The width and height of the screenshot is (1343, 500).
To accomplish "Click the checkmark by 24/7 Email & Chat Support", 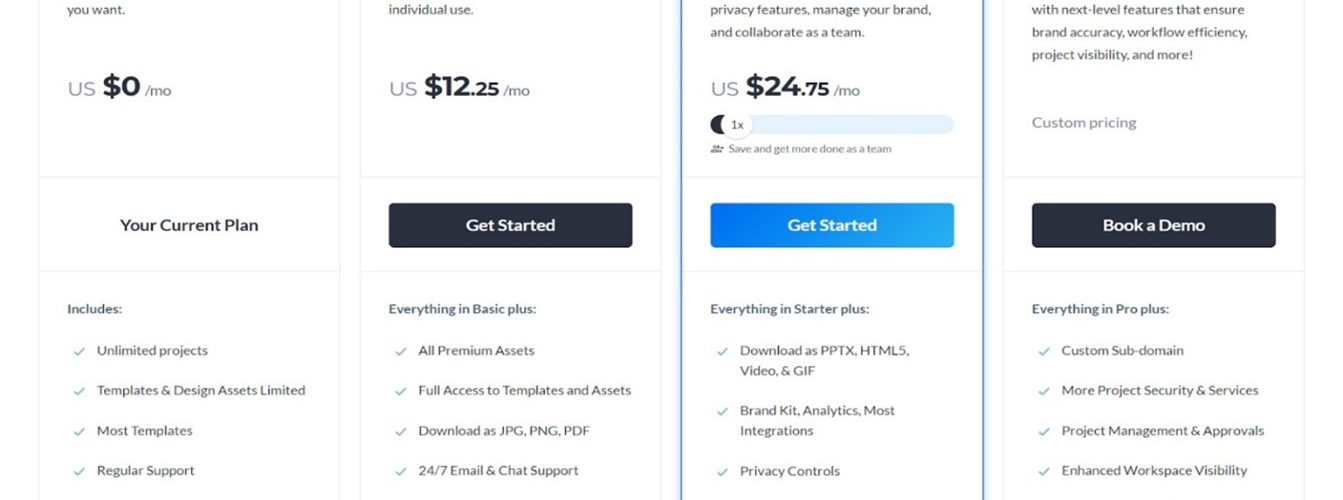I will (400, 471).
